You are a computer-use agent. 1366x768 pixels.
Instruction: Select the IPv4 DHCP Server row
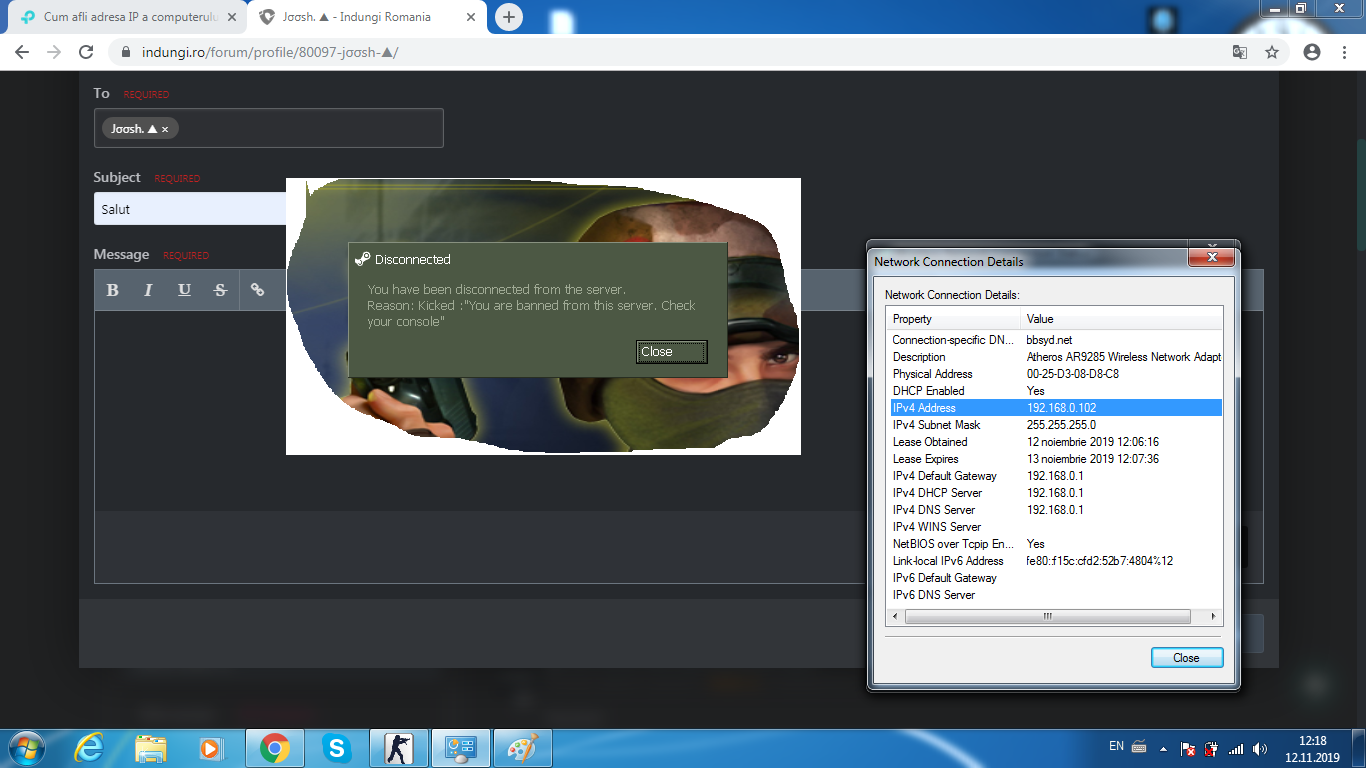tap(1056, 493)
